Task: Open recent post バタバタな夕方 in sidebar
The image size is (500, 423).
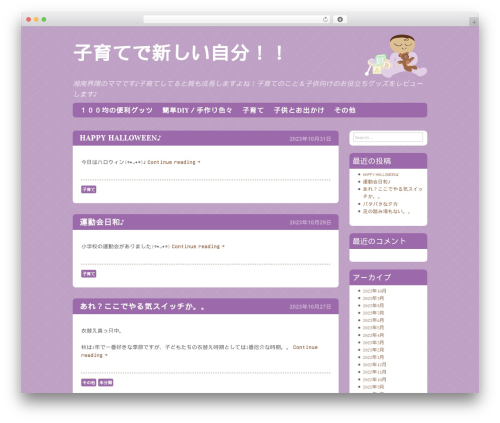Action: [x=380, y=204]
